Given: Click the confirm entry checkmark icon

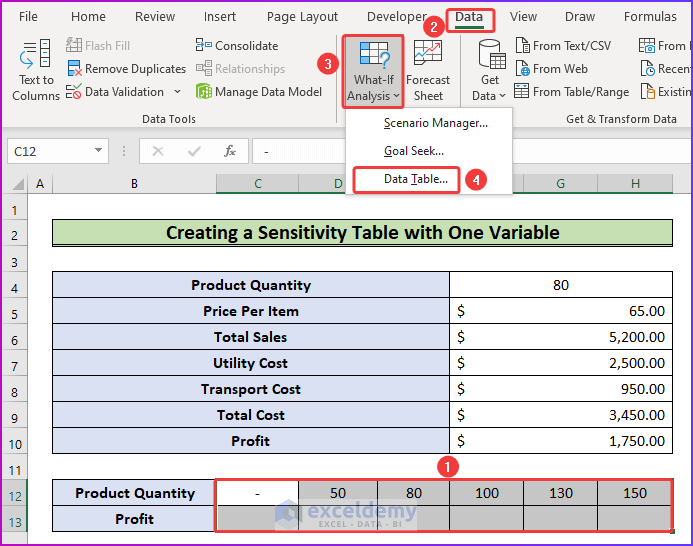Looking at the screenshot, I should pyautogui.click(x=194, y=151).
